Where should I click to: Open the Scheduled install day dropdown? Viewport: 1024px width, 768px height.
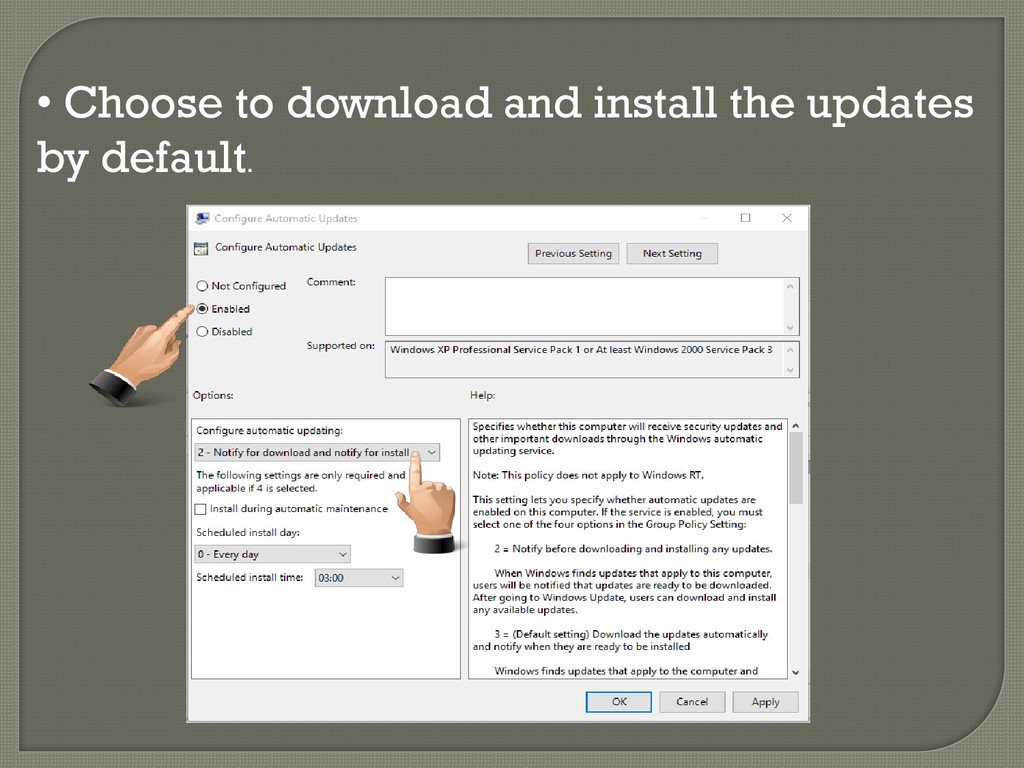(x=273, y=554)
